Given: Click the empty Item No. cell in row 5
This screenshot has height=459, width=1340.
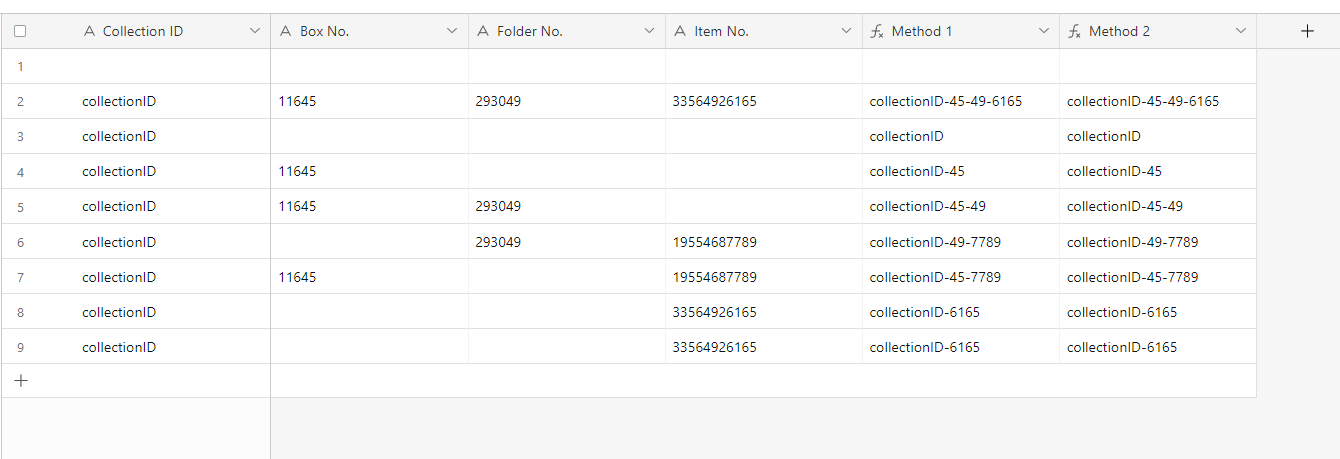Looking at the screenshot, I should click(x=764, y=206).
